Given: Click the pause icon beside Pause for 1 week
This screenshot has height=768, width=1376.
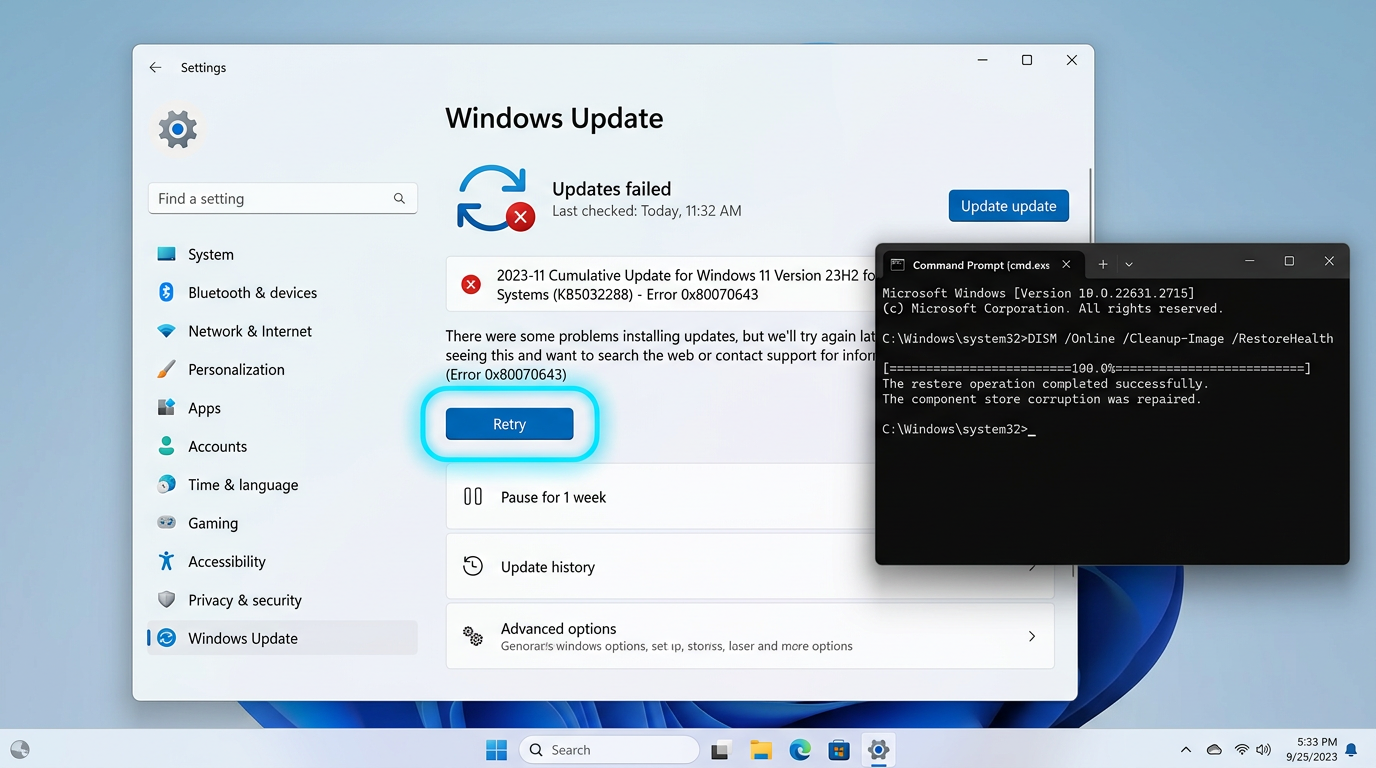Looking at the screenshot, I should coord(473,496).
